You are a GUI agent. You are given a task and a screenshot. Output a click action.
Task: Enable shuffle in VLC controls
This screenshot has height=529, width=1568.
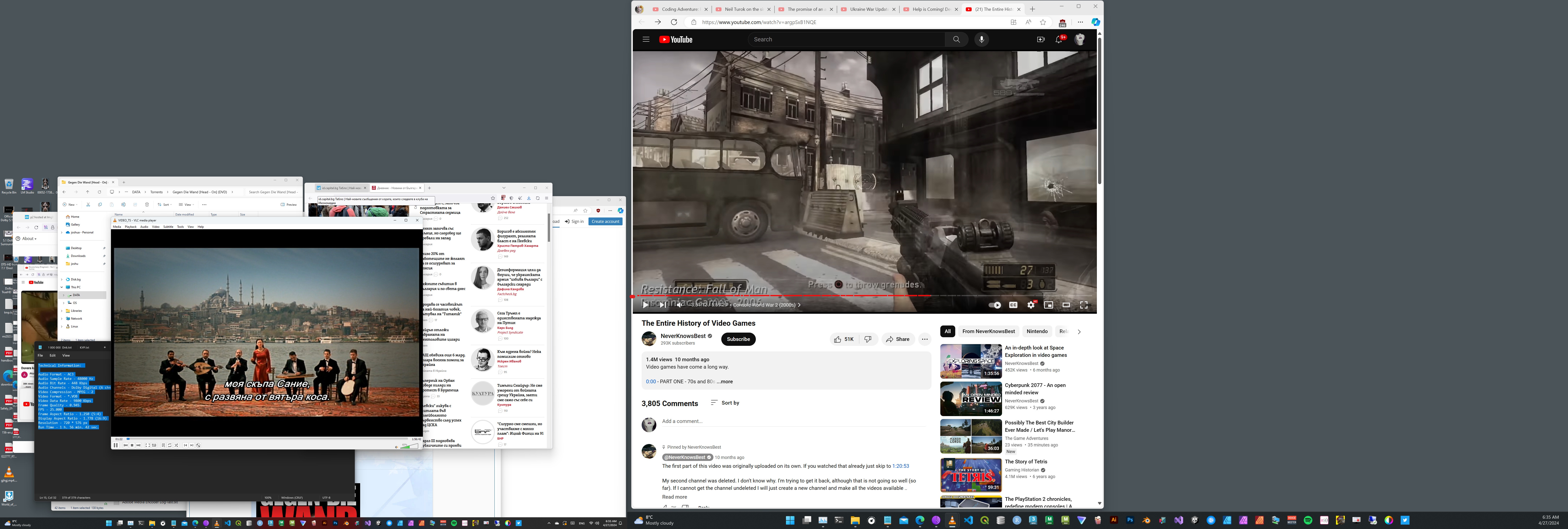[x=176, y=445]
